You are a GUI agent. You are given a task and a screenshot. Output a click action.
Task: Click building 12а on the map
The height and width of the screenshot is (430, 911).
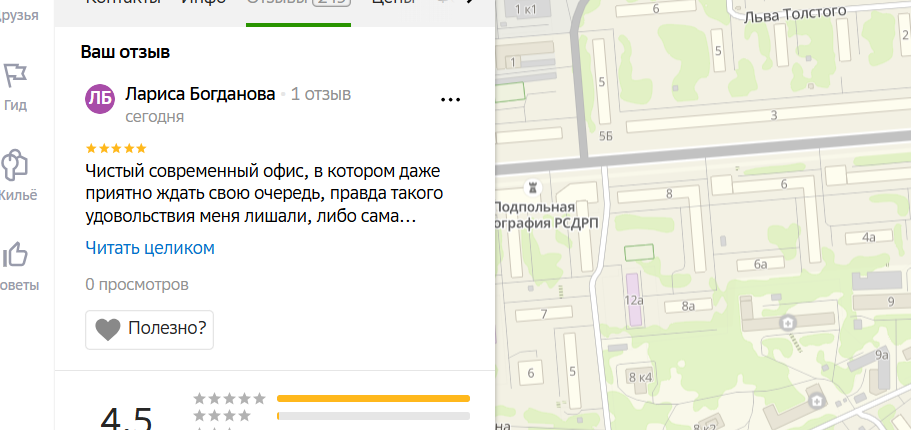[x=634, y=300]
